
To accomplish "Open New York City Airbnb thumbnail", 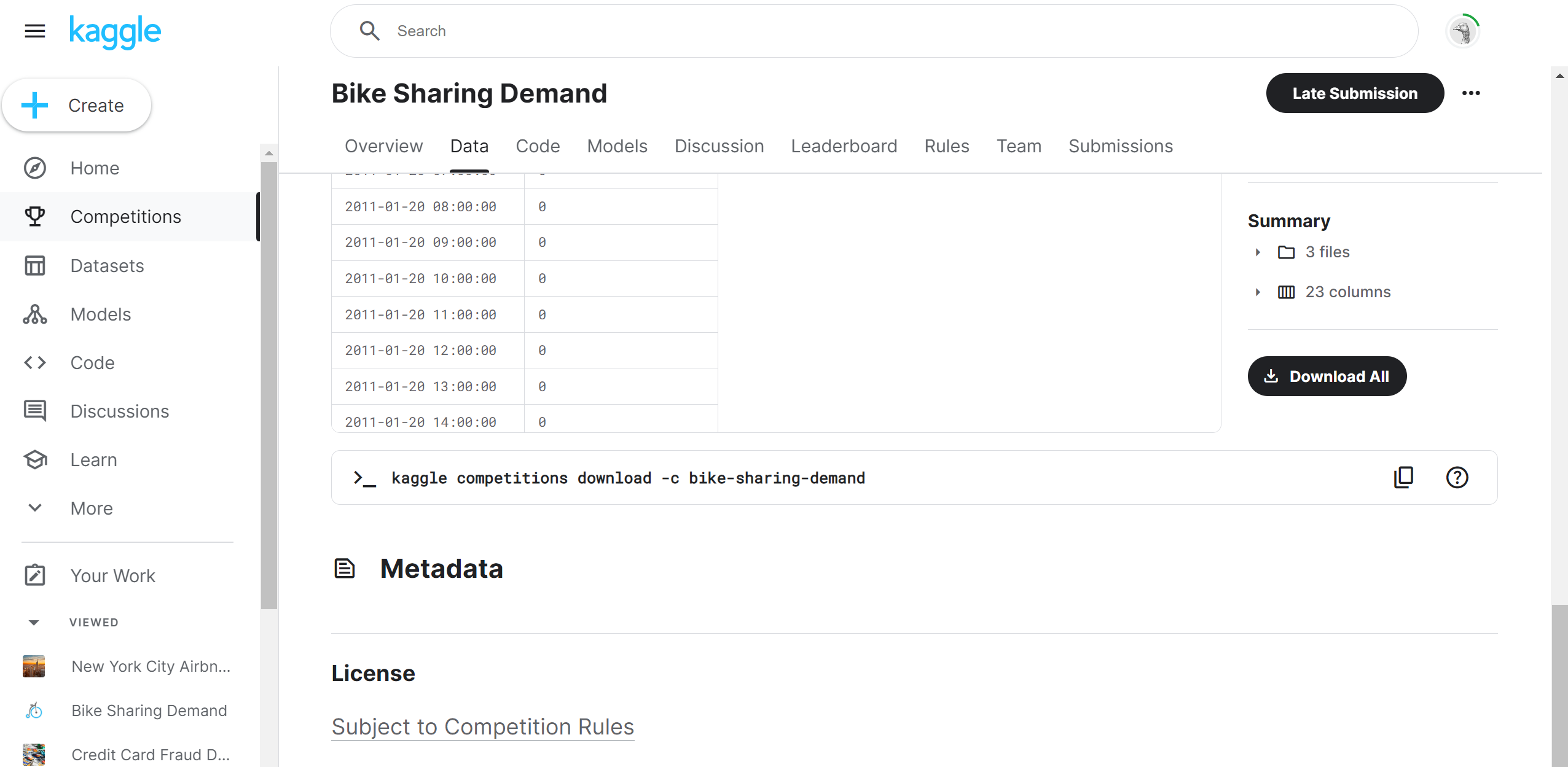I will pyautogui.click(x=34, y=666).
